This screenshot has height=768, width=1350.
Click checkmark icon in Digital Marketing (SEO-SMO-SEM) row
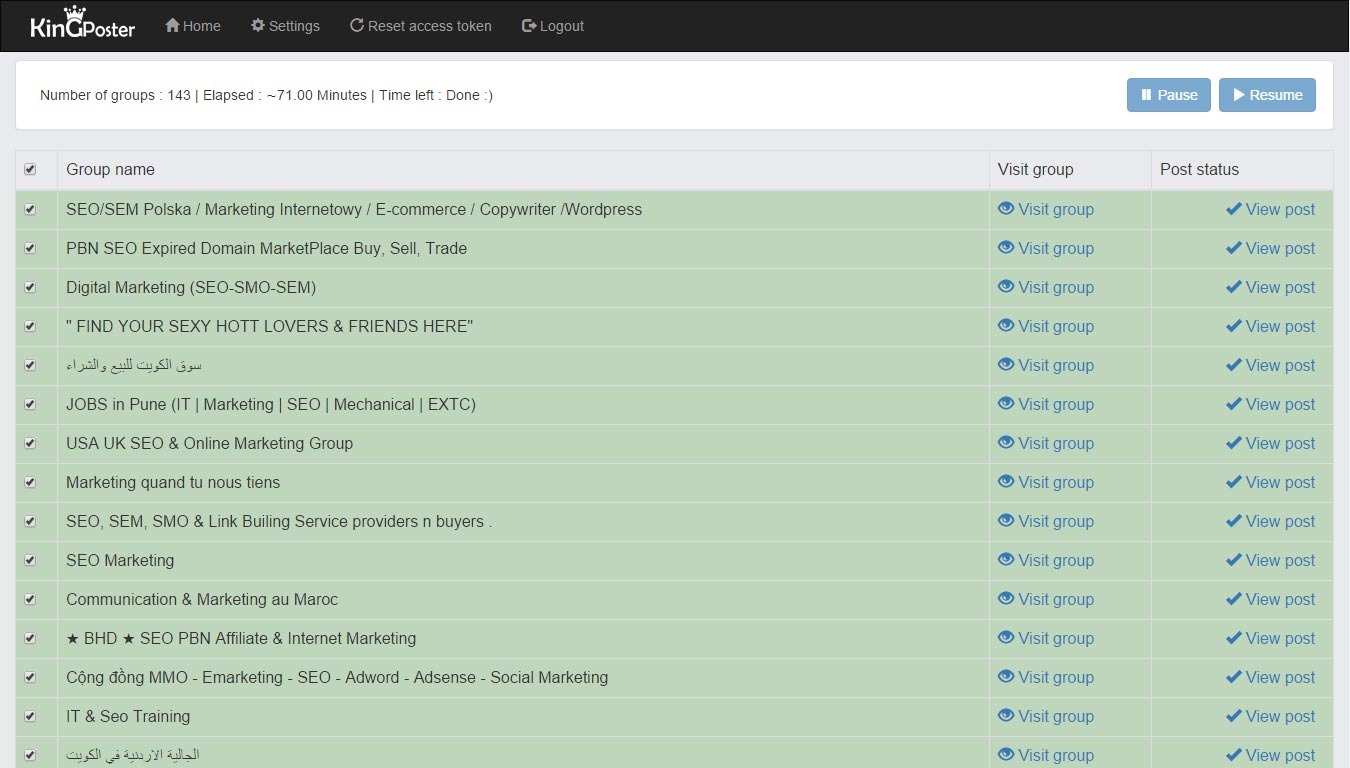[1234, 287]
